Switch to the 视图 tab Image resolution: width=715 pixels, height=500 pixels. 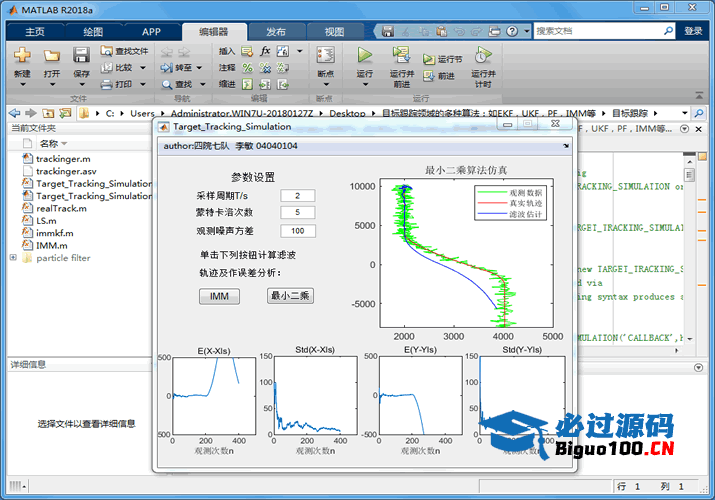[334, 31]
